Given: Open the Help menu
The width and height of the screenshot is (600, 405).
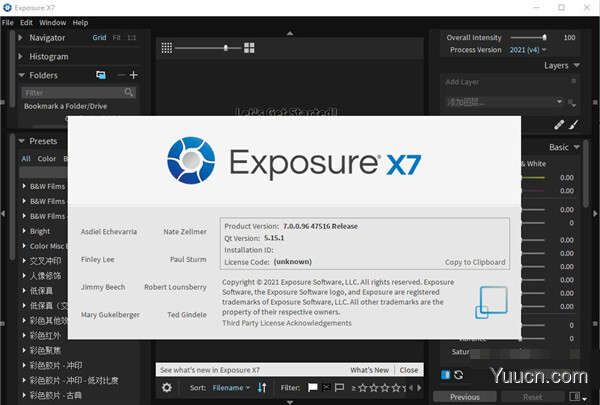Looking at the screenshot, I should [80, 23].
